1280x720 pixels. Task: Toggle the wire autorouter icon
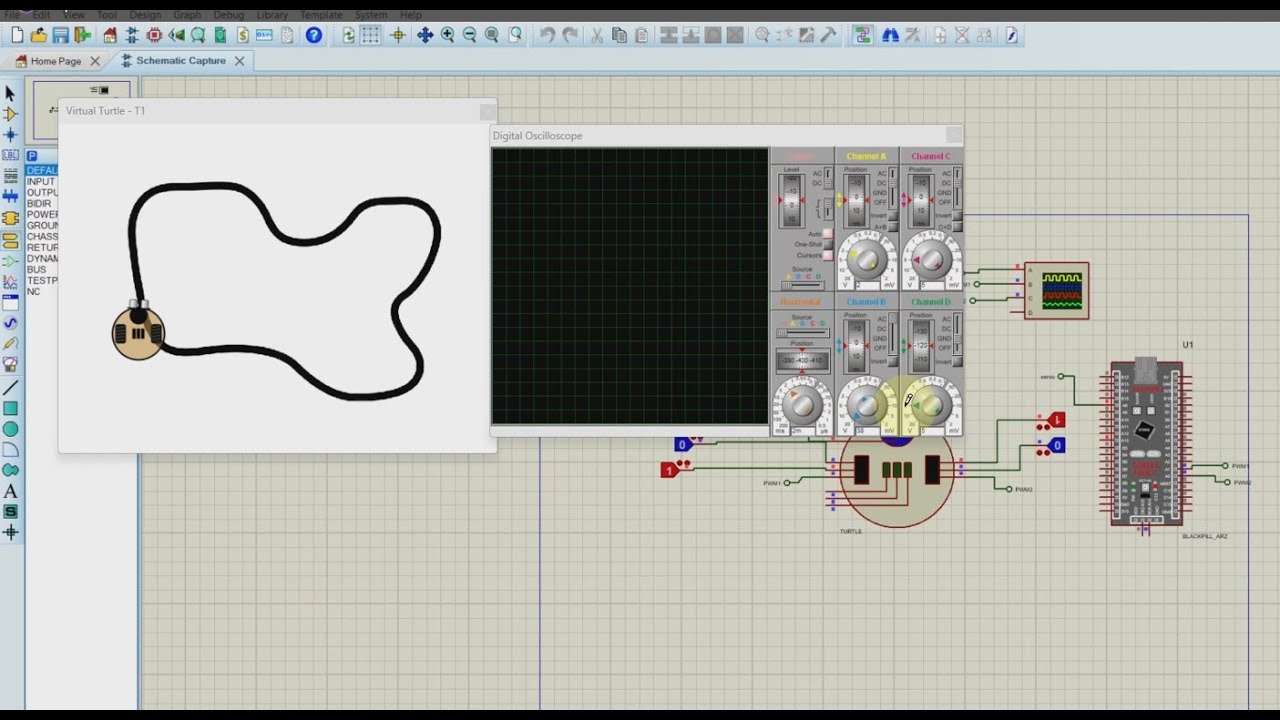pyautogui.click(x=864, y=35)
